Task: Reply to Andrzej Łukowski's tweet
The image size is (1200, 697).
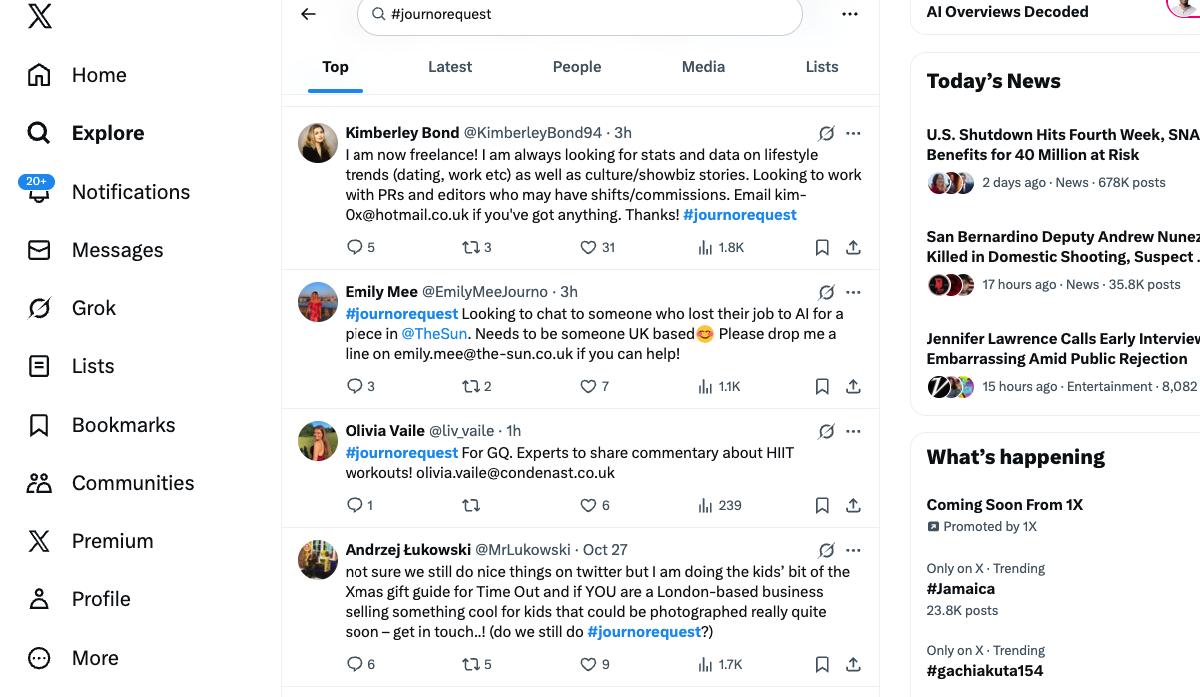Action: (x=353, y=663)
